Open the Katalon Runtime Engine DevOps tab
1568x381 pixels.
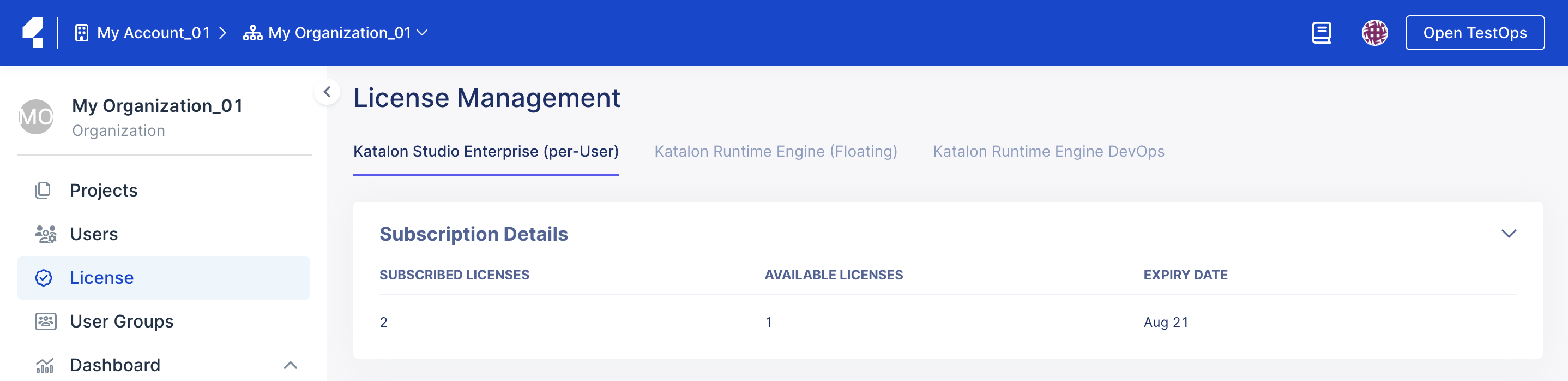click(x=1049, y=151)
